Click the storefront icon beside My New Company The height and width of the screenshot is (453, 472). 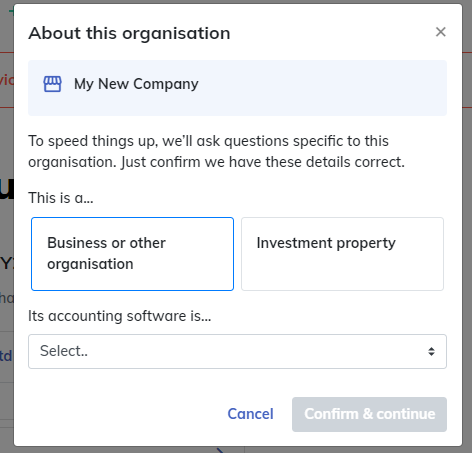(x=52, y=84)
